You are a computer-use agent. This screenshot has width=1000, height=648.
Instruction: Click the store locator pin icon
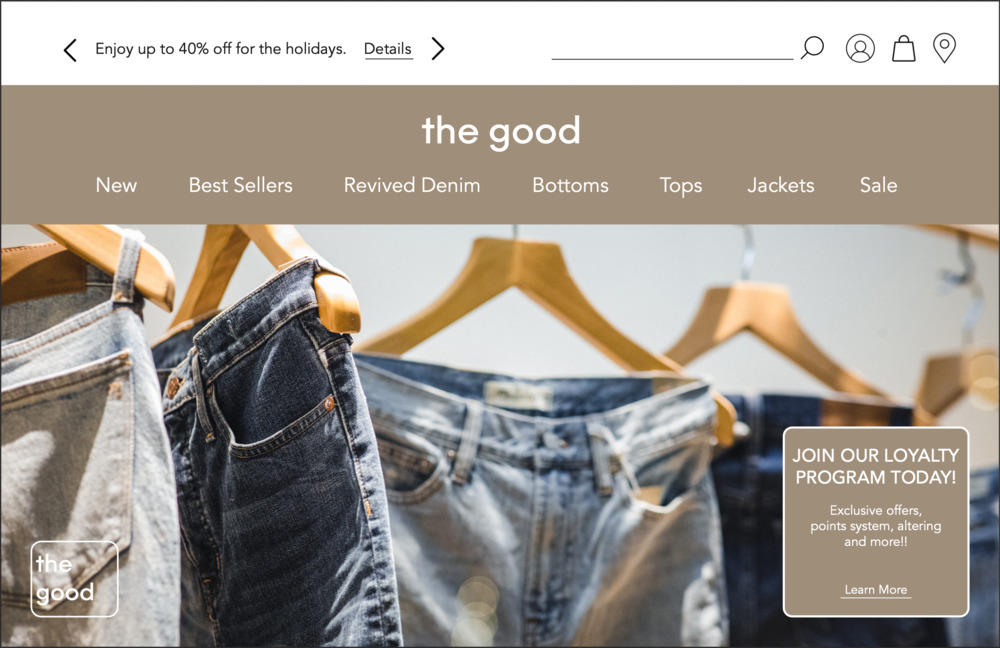[944, 48]
